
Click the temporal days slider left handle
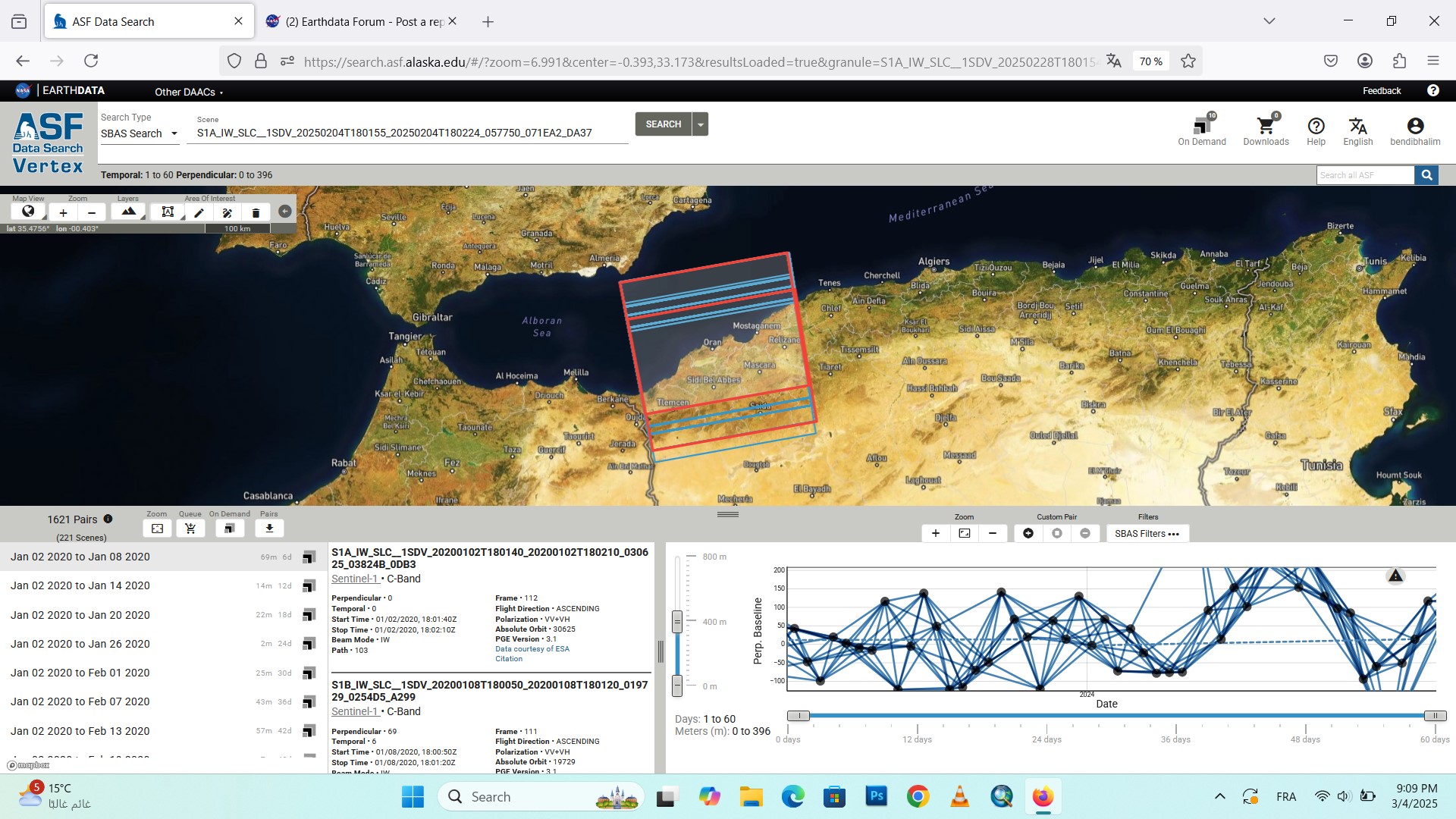[799, 716]
